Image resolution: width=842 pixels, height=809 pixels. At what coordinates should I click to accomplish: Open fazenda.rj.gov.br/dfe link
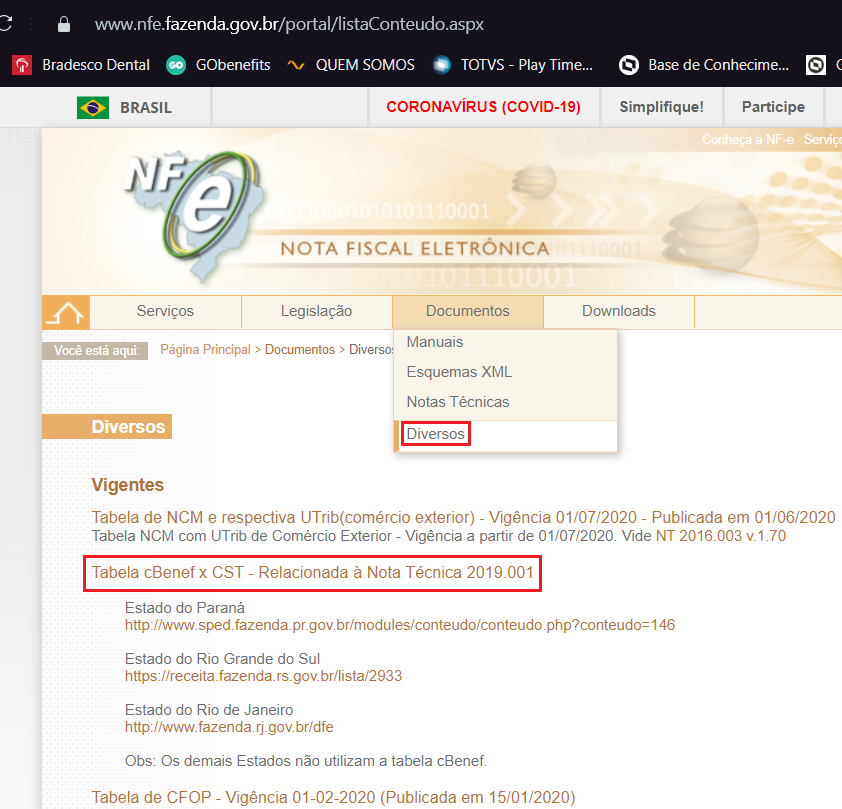click(229, 727)
